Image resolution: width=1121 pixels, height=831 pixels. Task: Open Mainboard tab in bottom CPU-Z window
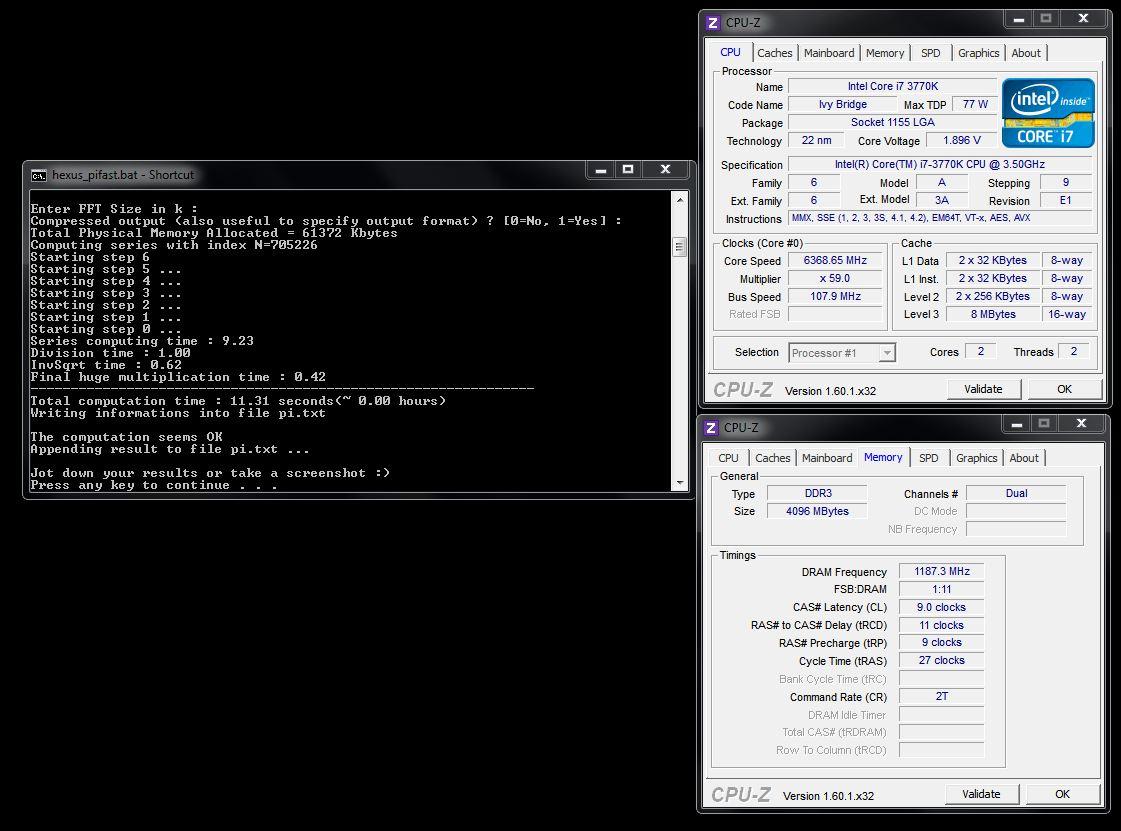click(826, 458)
